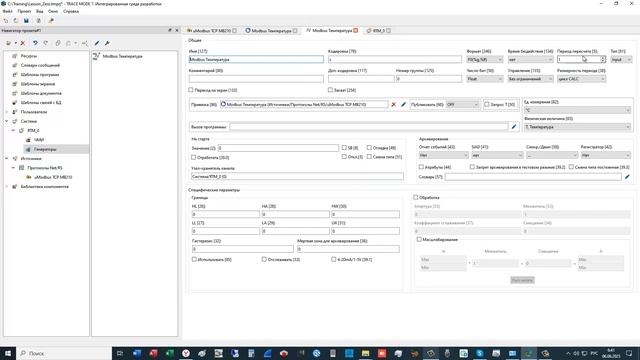Open the Размерность периода dropdown
The height and width of the screenshot is (360, 640).
[x=581, y=79]
